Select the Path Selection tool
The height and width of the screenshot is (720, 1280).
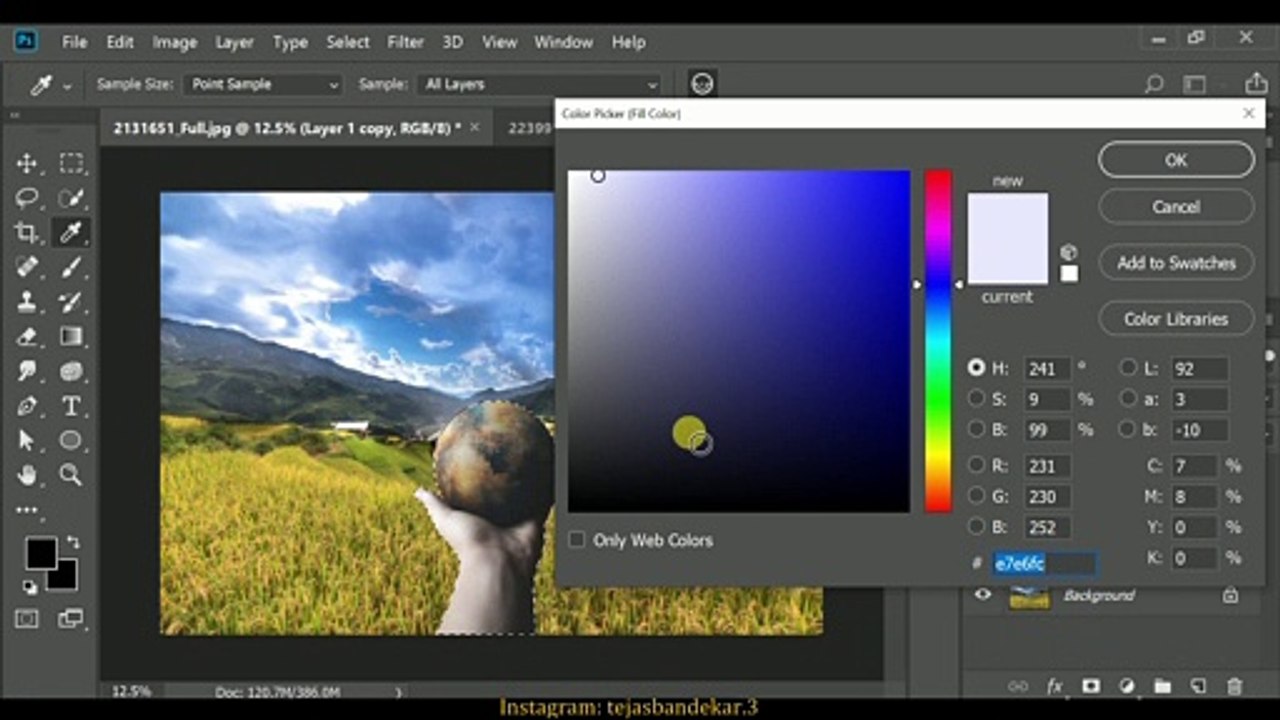[27, 440]
